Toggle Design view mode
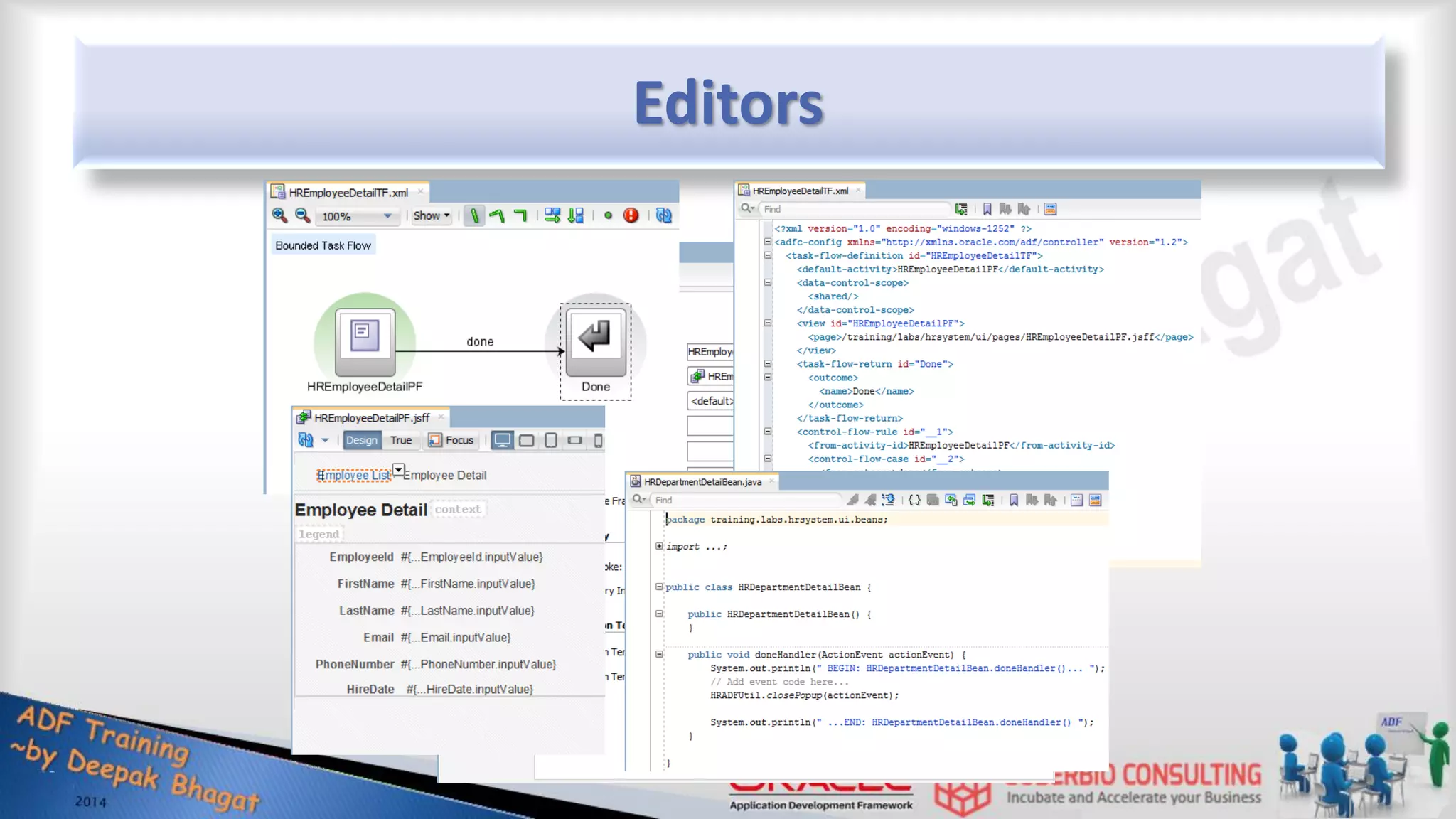 [361, 440]
